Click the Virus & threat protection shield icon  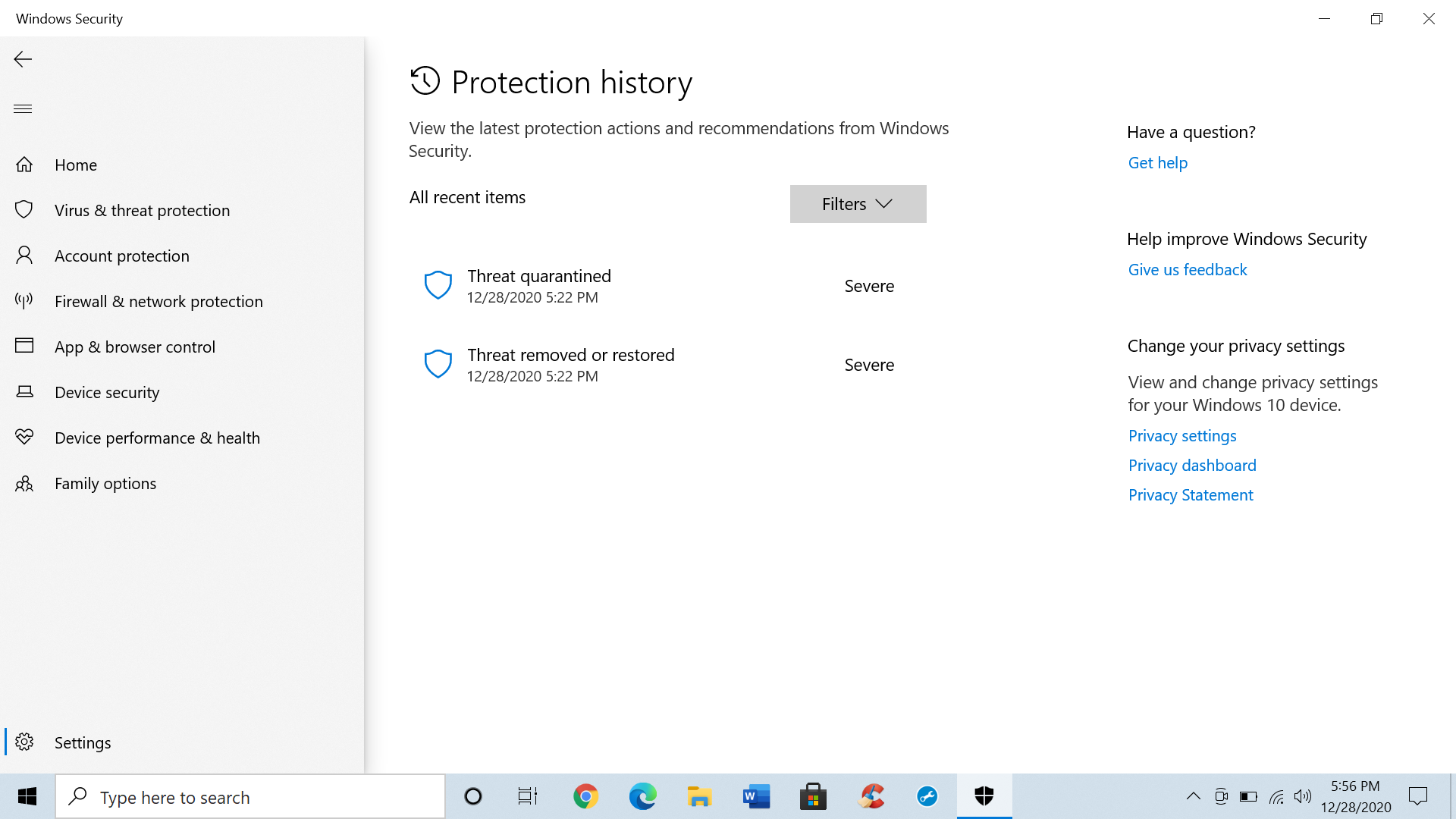point(24,210)
